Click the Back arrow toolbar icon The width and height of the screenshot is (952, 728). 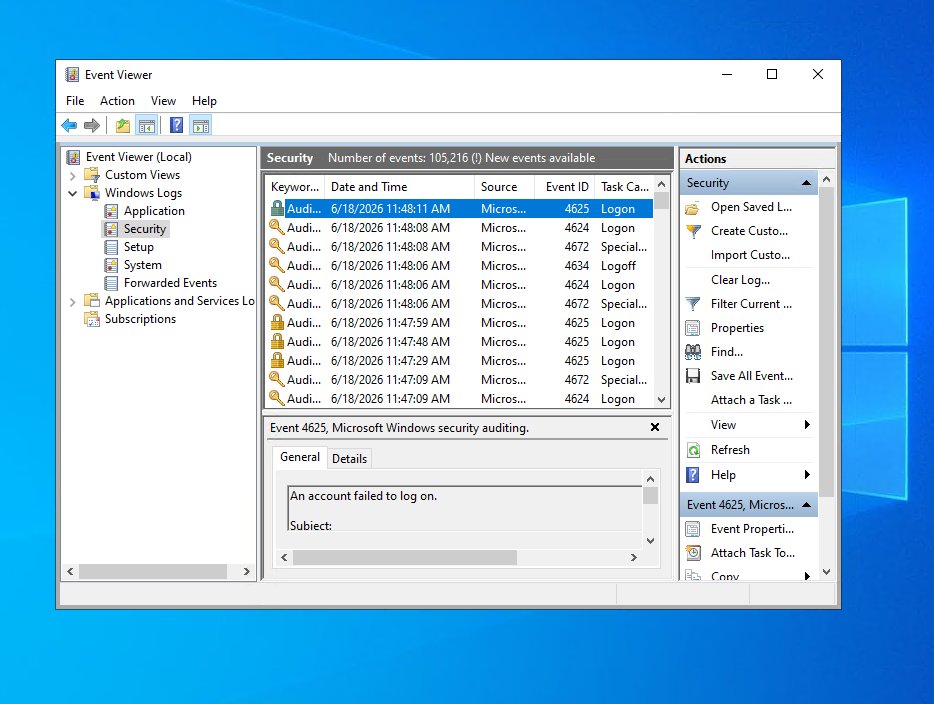(69, 126)
